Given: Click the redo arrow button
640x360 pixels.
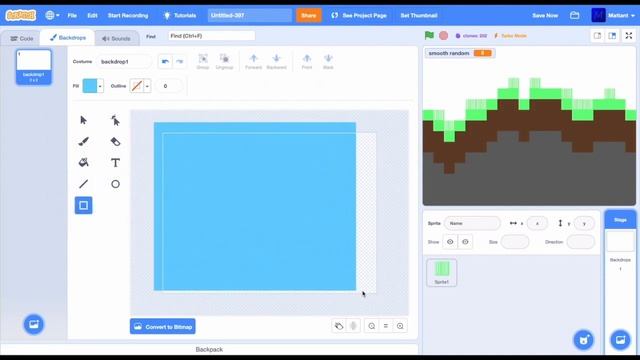Looking at the screenshot, I should click(179, 62).
